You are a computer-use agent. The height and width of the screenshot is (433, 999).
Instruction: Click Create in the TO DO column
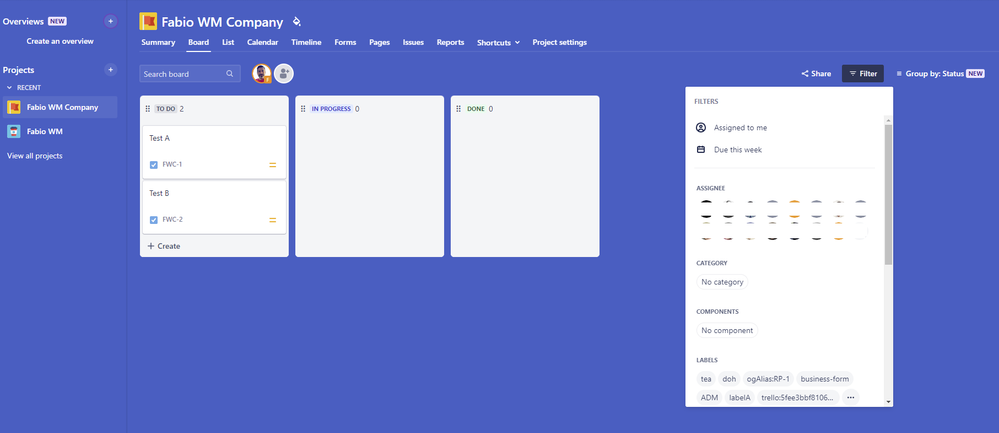(164, 246)
